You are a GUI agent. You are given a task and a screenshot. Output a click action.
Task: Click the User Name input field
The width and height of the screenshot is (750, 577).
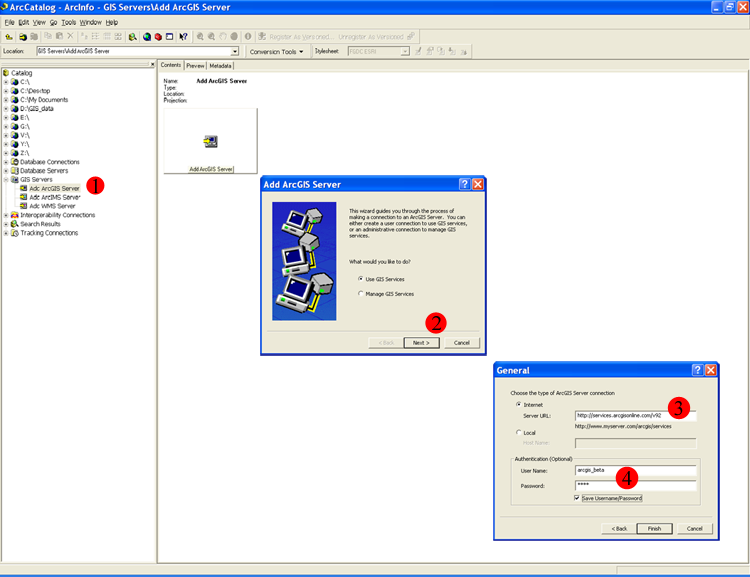pos(635,470)
